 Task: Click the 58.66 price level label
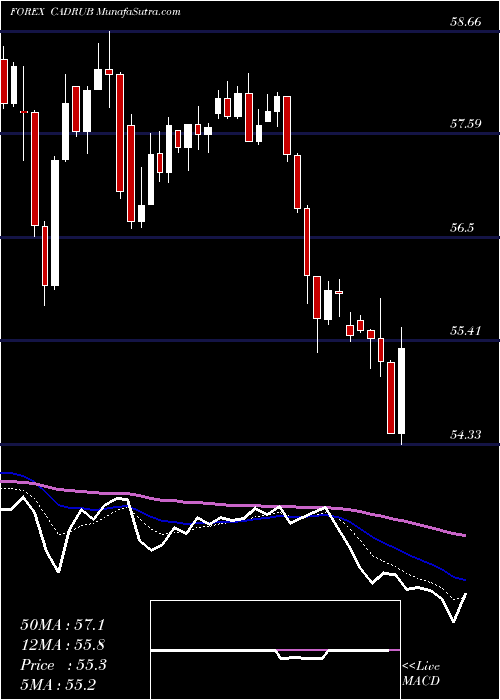tap(465, 21)
